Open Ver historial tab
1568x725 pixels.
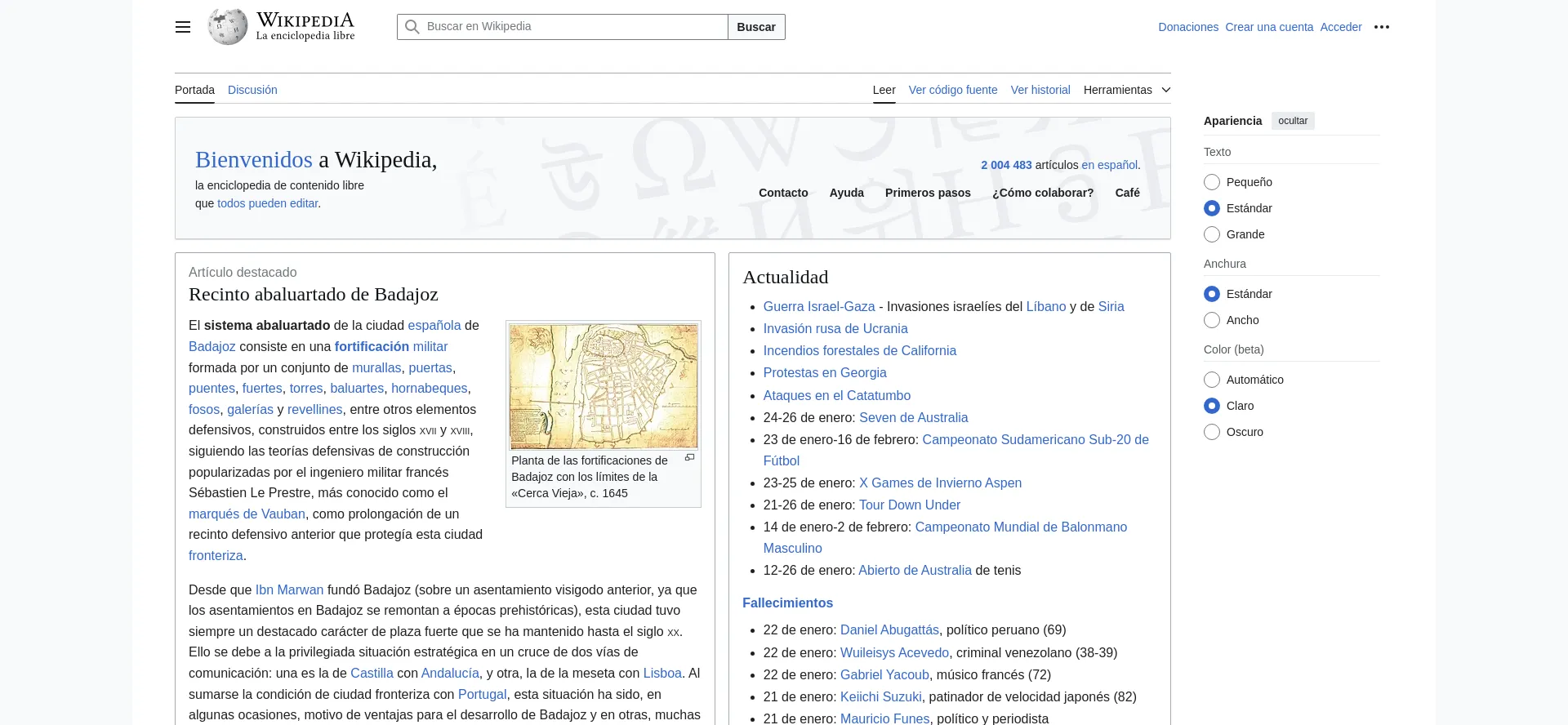[1040, 90]
